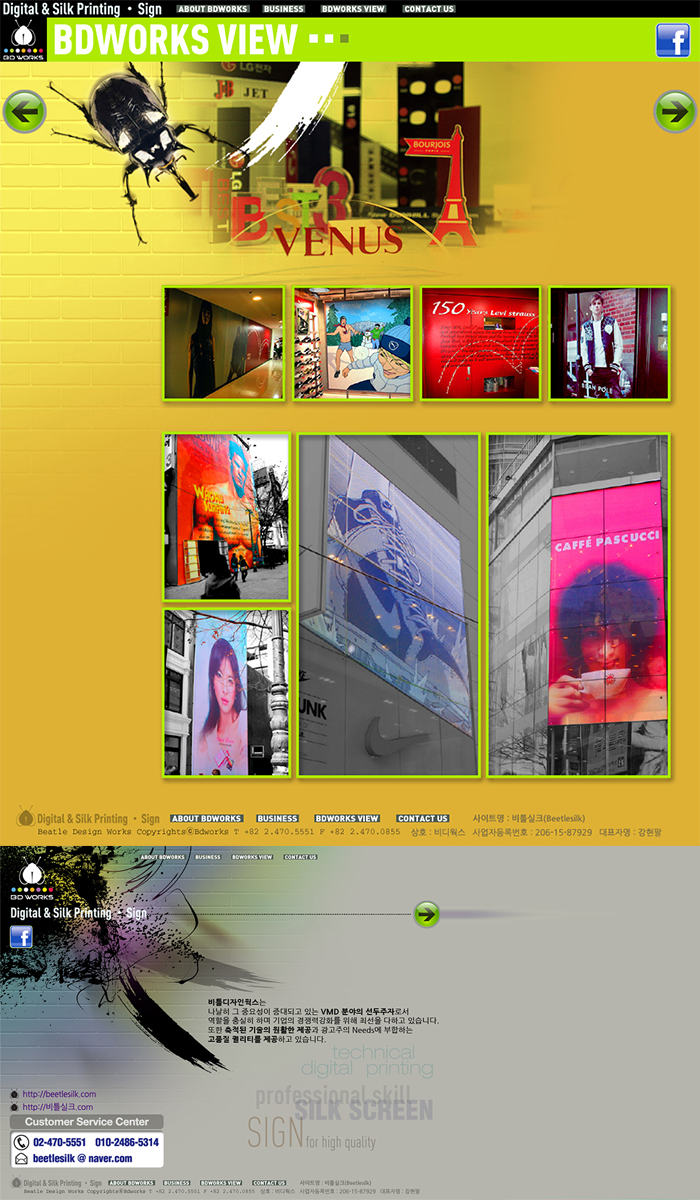Click the envelope icon beside beetlesilk @ naver.com
Screen dimensions: 700x1200
(21, 1158)
